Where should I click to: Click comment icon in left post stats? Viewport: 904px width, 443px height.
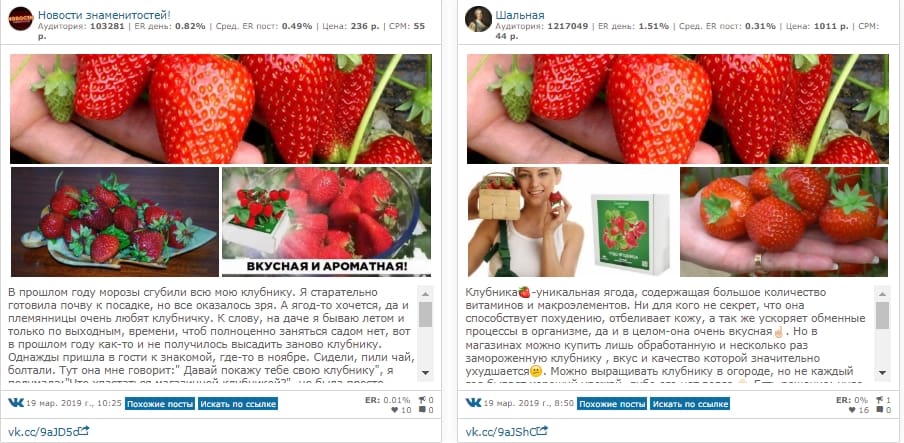pos(423,410)
